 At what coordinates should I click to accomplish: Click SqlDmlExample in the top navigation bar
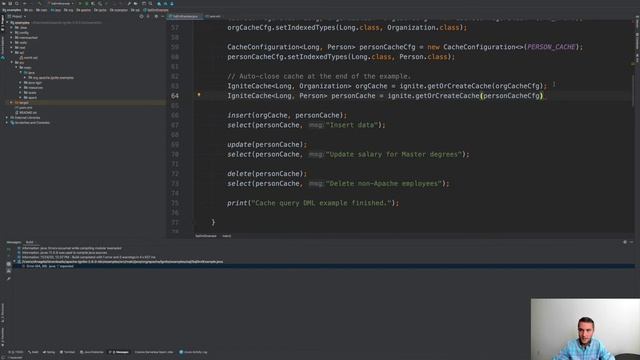tap(156, 10)
